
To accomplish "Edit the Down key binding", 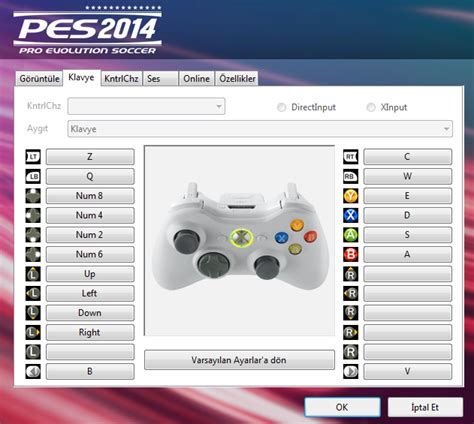I will click(x=90, y=313).
